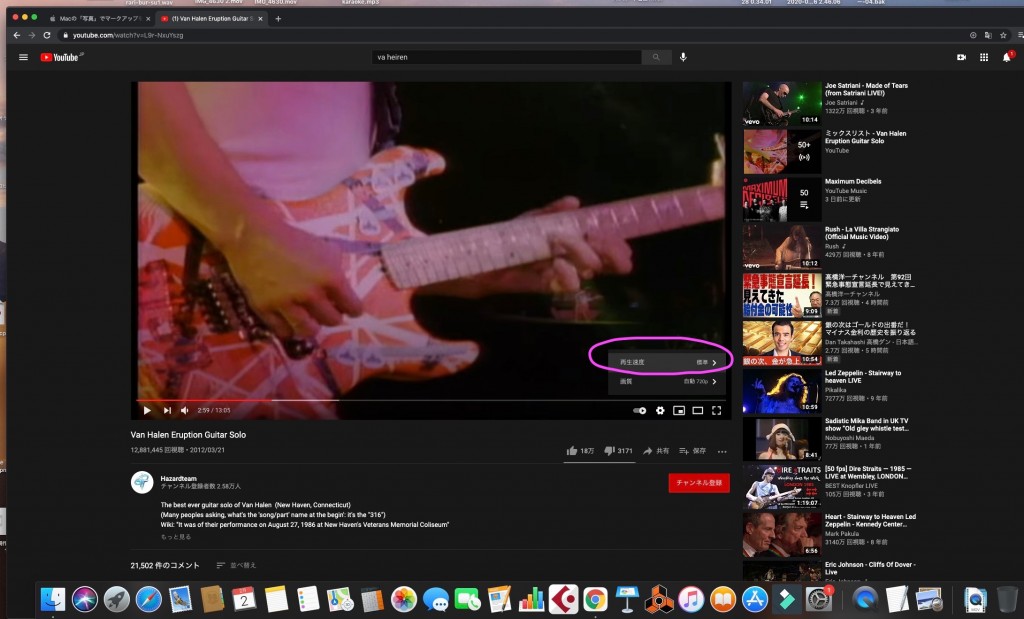
Task: Click the red チャンネル登録 subscribe button
Action: point(699,483)
